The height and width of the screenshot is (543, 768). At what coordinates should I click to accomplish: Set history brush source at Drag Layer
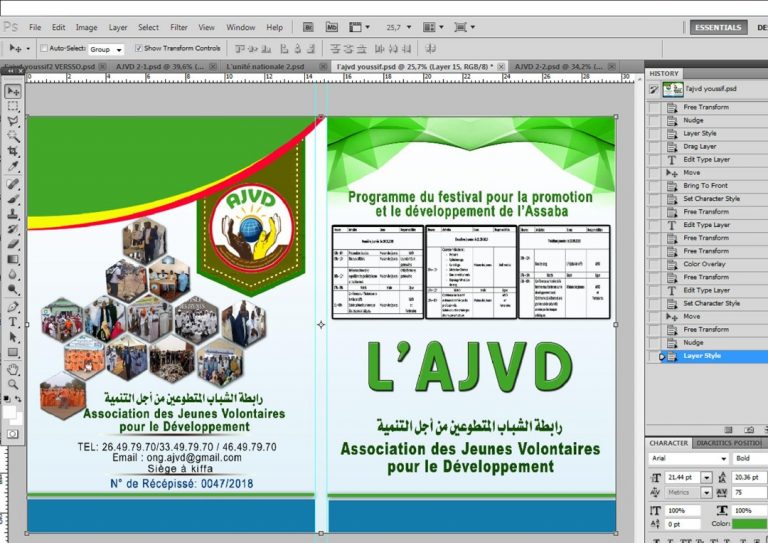click(x=654, y=147)
